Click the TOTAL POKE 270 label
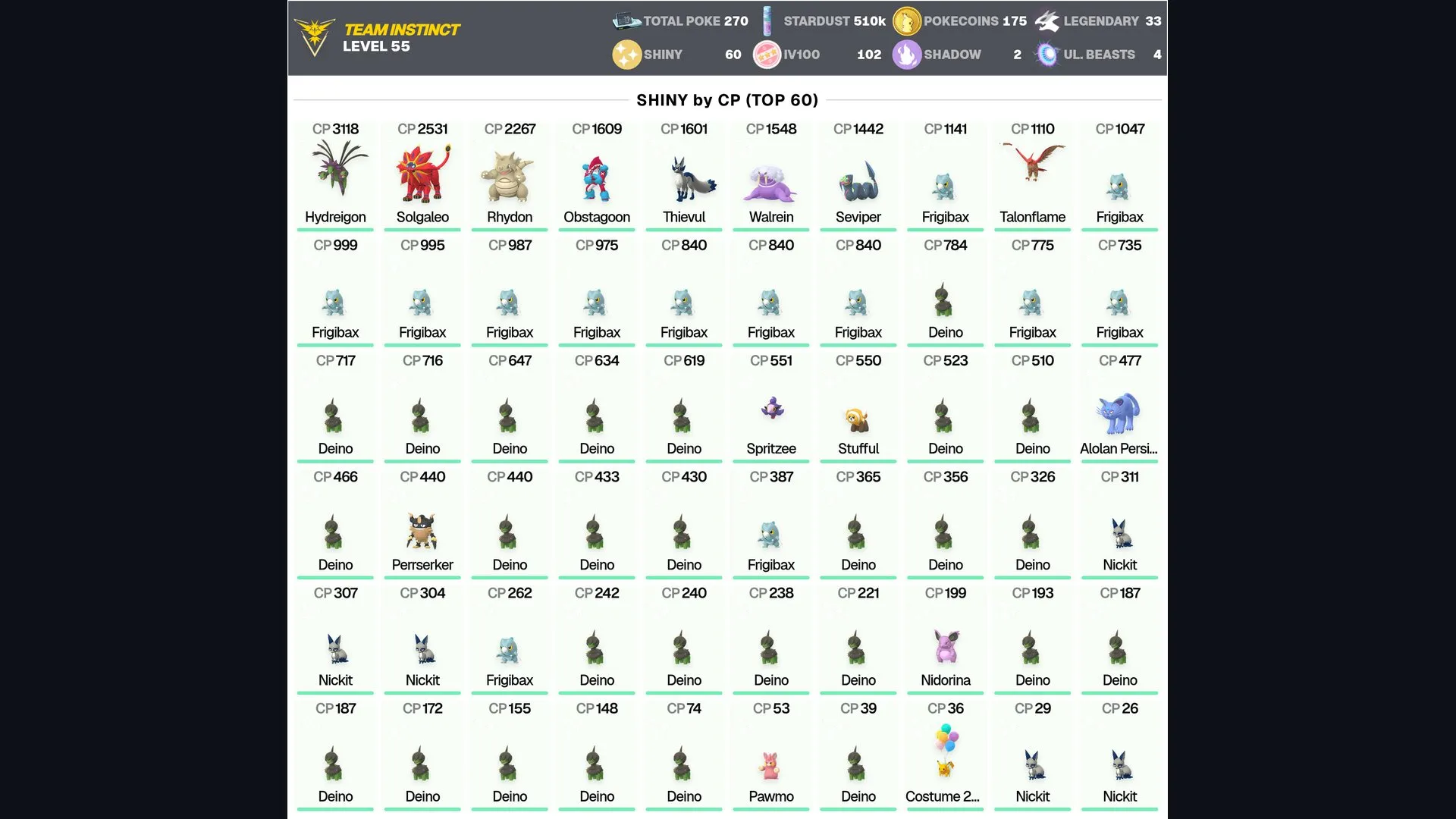This screenshot has width=1456, height=819. pos(695,21)
